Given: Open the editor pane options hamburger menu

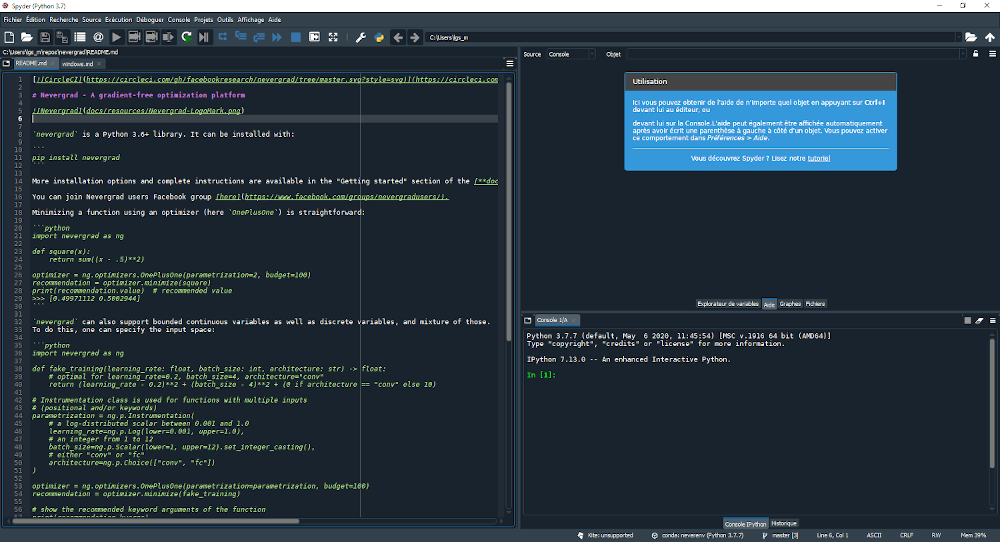Looking at the screenshot, I should 510,64.
